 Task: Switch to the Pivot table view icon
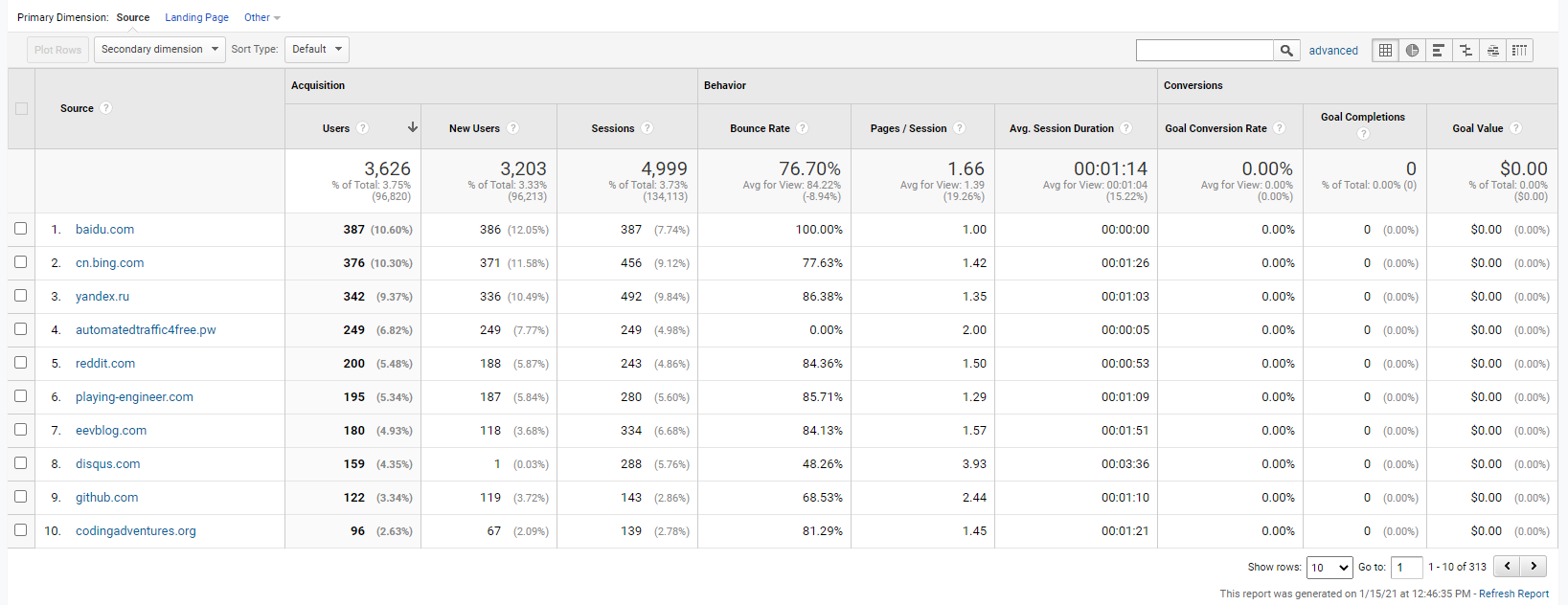[1519, 51]
